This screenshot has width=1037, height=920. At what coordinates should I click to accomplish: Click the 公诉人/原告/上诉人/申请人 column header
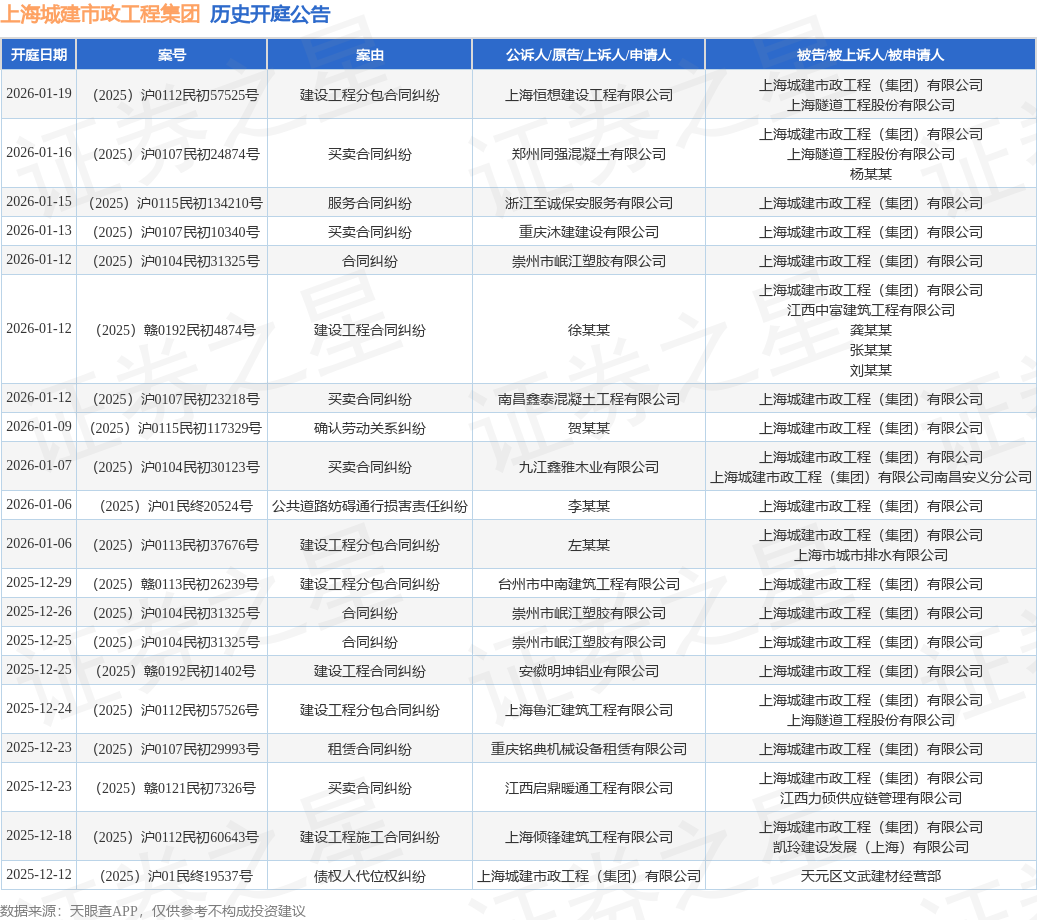(588, 55)
